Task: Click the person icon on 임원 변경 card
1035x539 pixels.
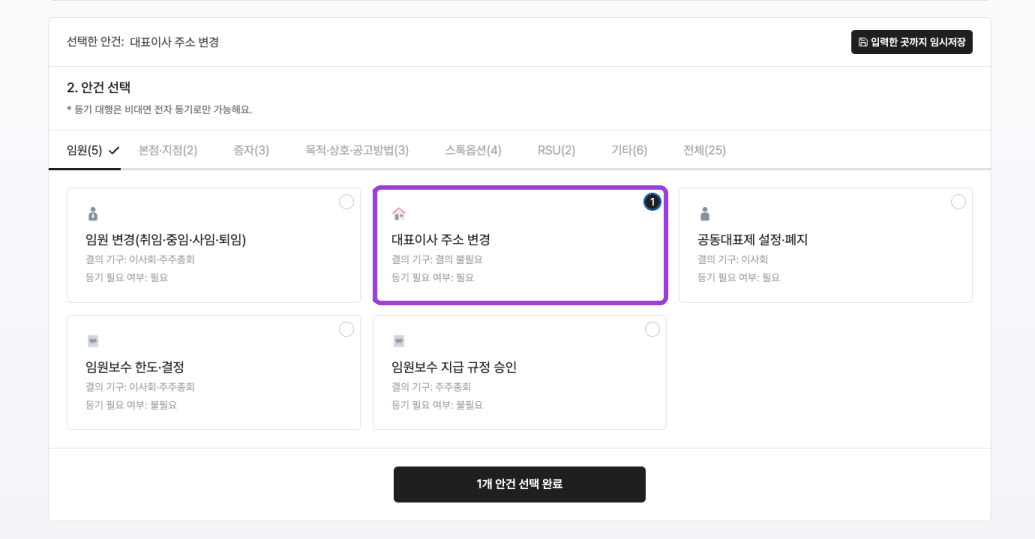Action: (93, 214)
